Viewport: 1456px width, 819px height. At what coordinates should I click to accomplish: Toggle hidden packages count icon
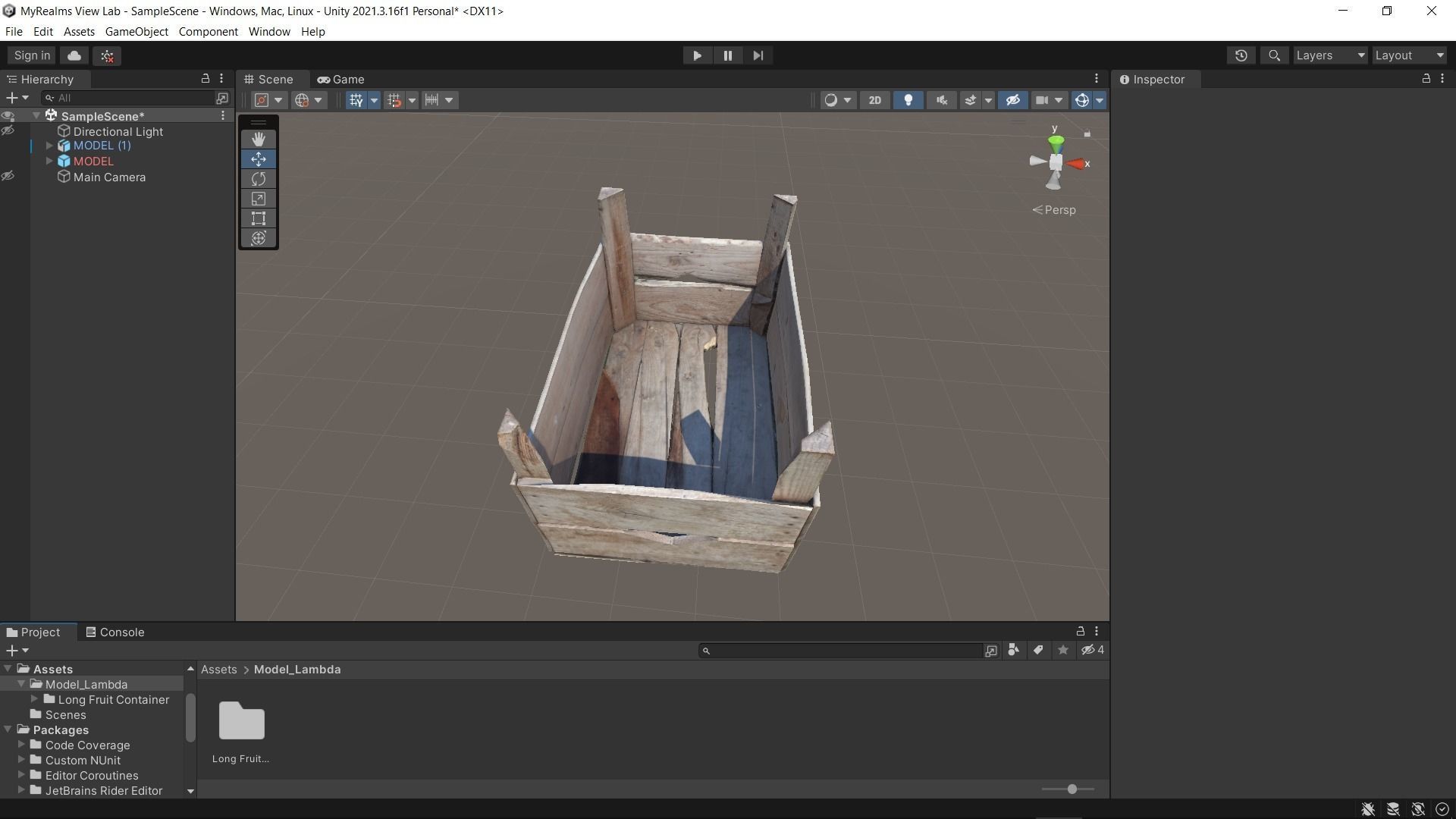click(1092, 650)
